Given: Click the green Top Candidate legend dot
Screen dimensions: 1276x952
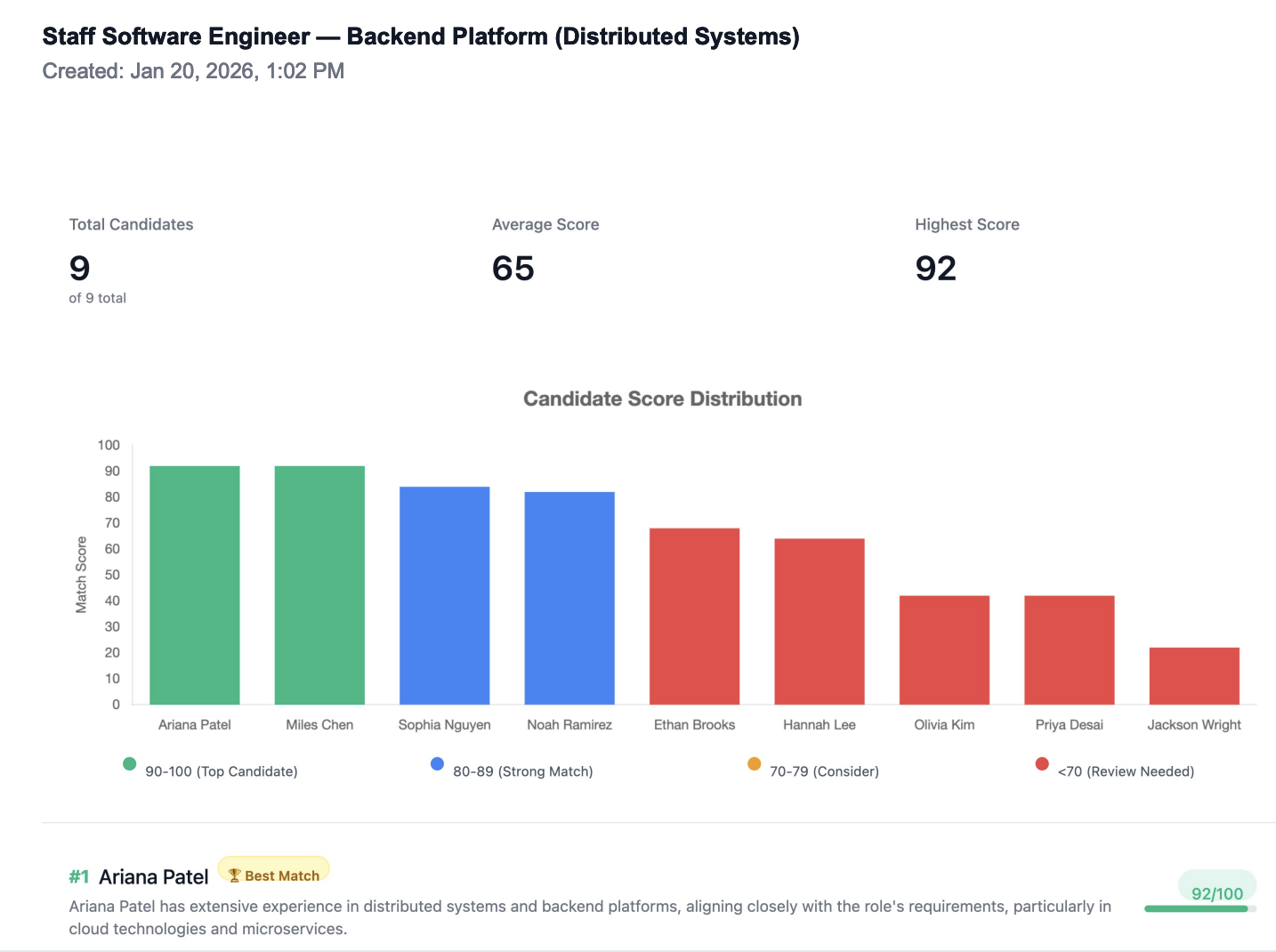Looking at the screenshot, I should tap(130, 763).
